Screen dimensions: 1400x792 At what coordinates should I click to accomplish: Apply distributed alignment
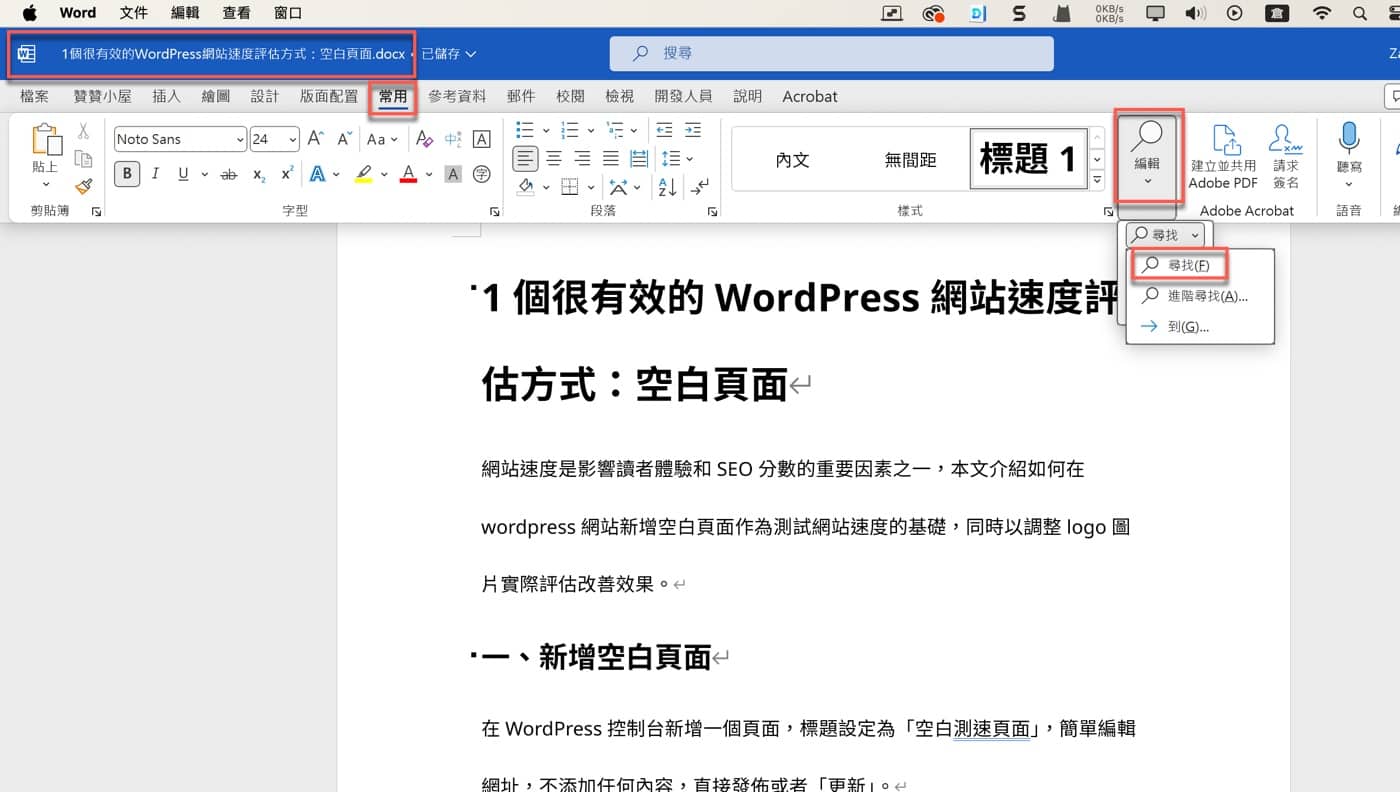[640, 158]
